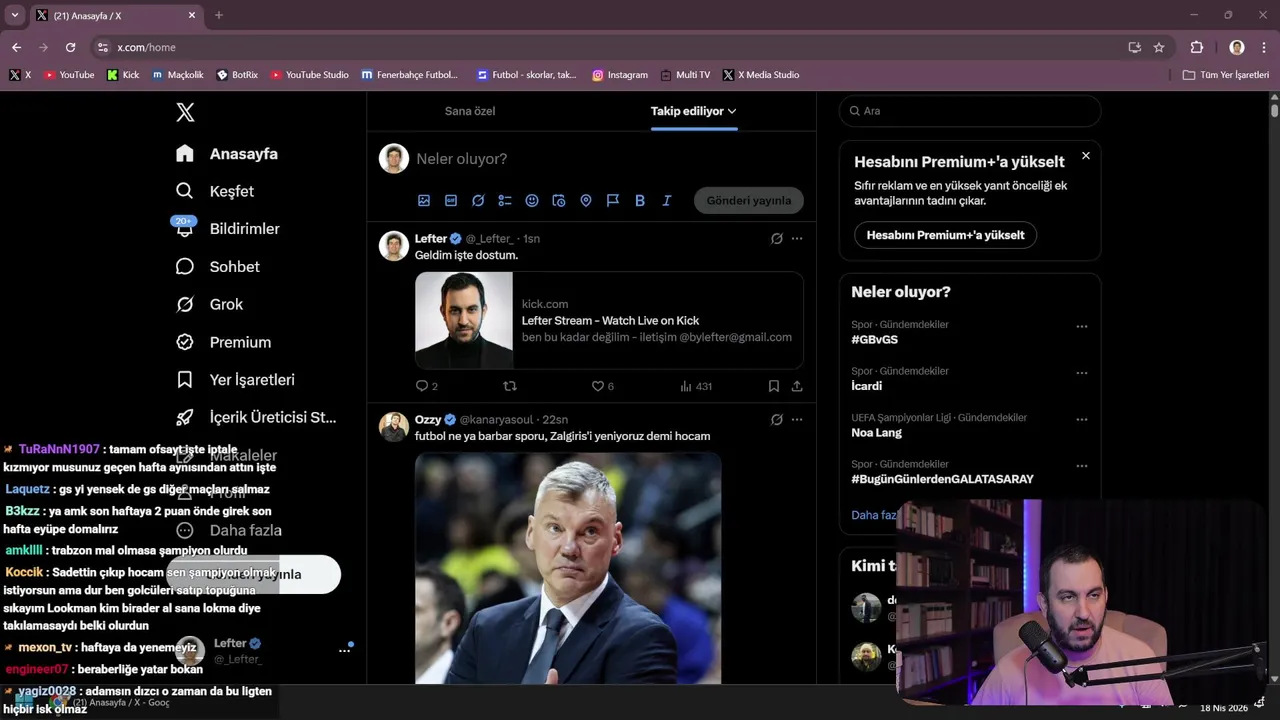The width and height of the screenshot is (1280, 720).
Task: Add GIF icon in composer
Action: (x=451, y=201)
